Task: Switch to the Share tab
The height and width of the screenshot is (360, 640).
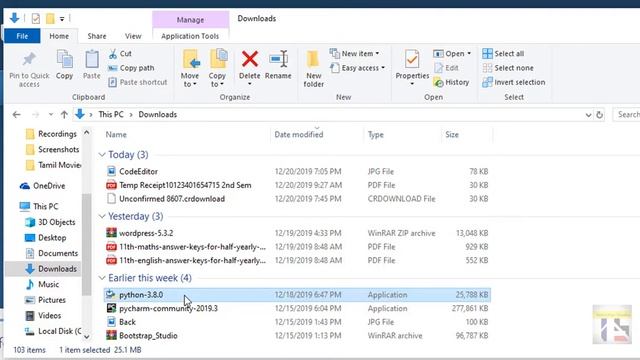Action: click(x=97, y=36)
